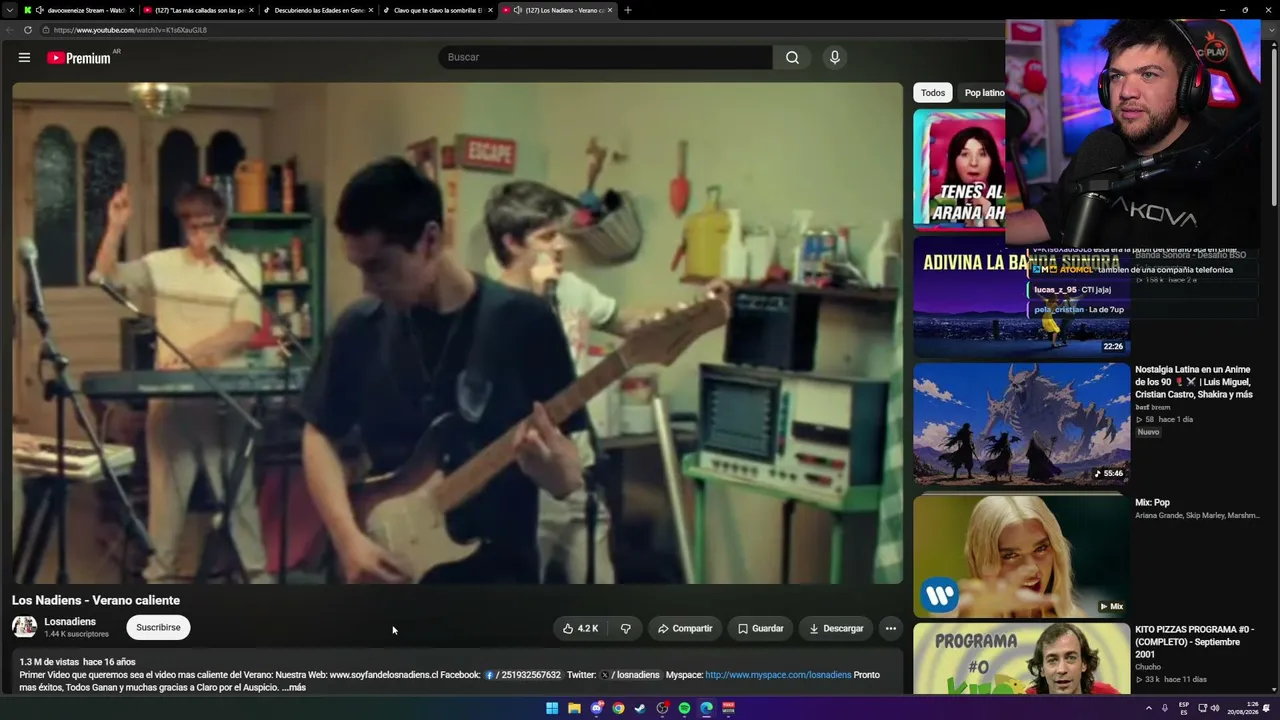Select the Pop latino filter chip

tap(982, 93)
